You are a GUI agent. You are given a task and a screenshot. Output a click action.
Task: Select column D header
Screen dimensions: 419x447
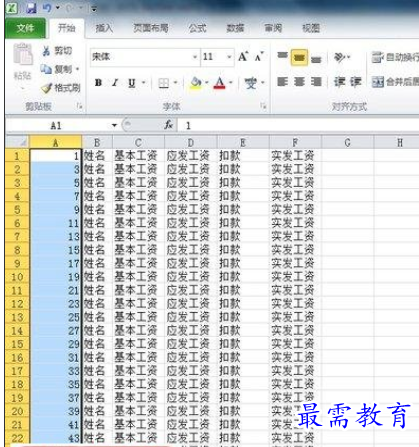[190, 143]
